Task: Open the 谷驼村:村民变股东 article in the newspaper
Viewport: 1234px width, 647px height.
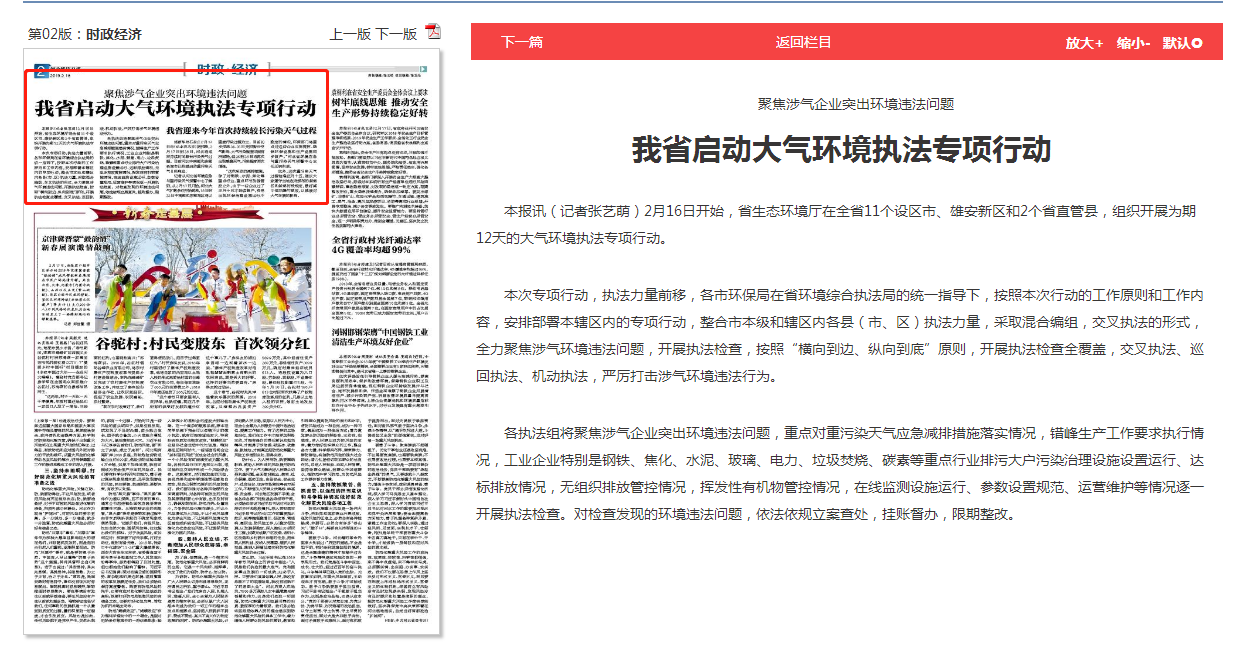Action: pos(190,340)
